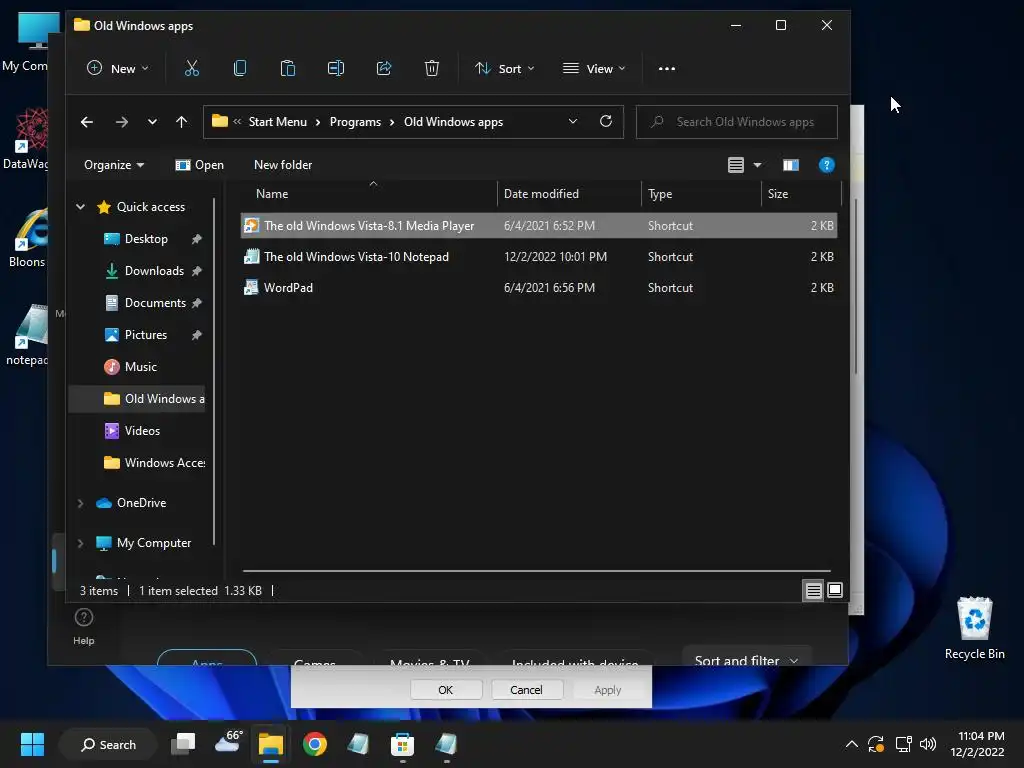
Task: Click the Rename icon in toolbar
Action: pyautogui.click(x=336, y=68)
